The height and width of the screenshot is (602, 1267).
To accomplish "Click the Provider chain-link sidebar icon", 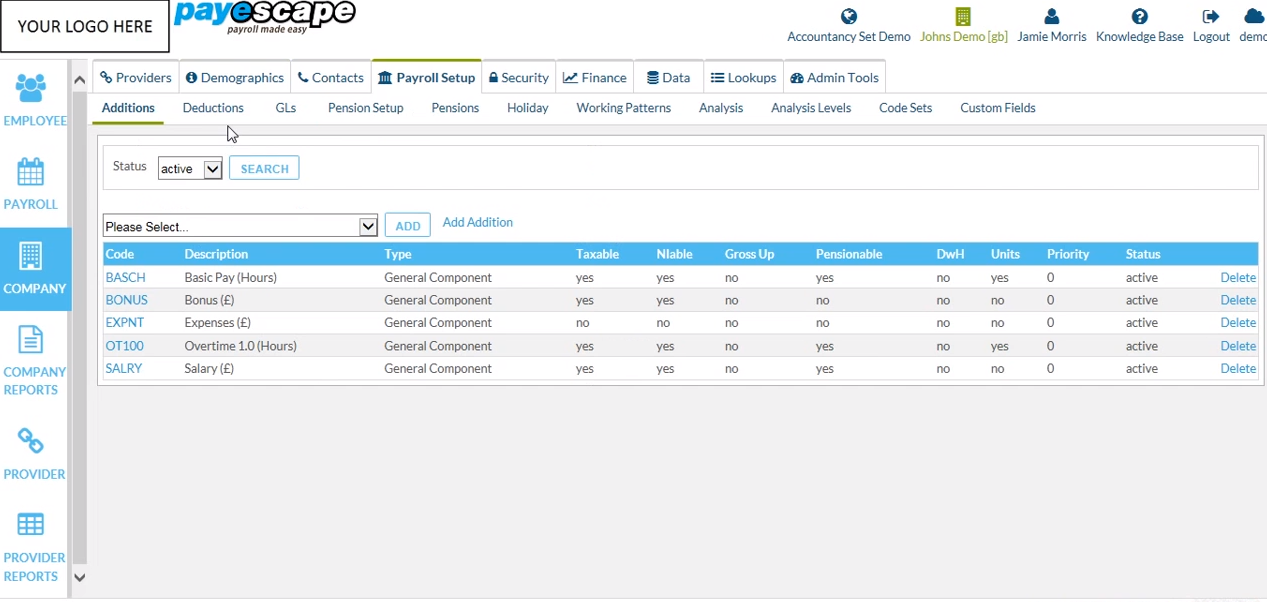I will point(33,442).
